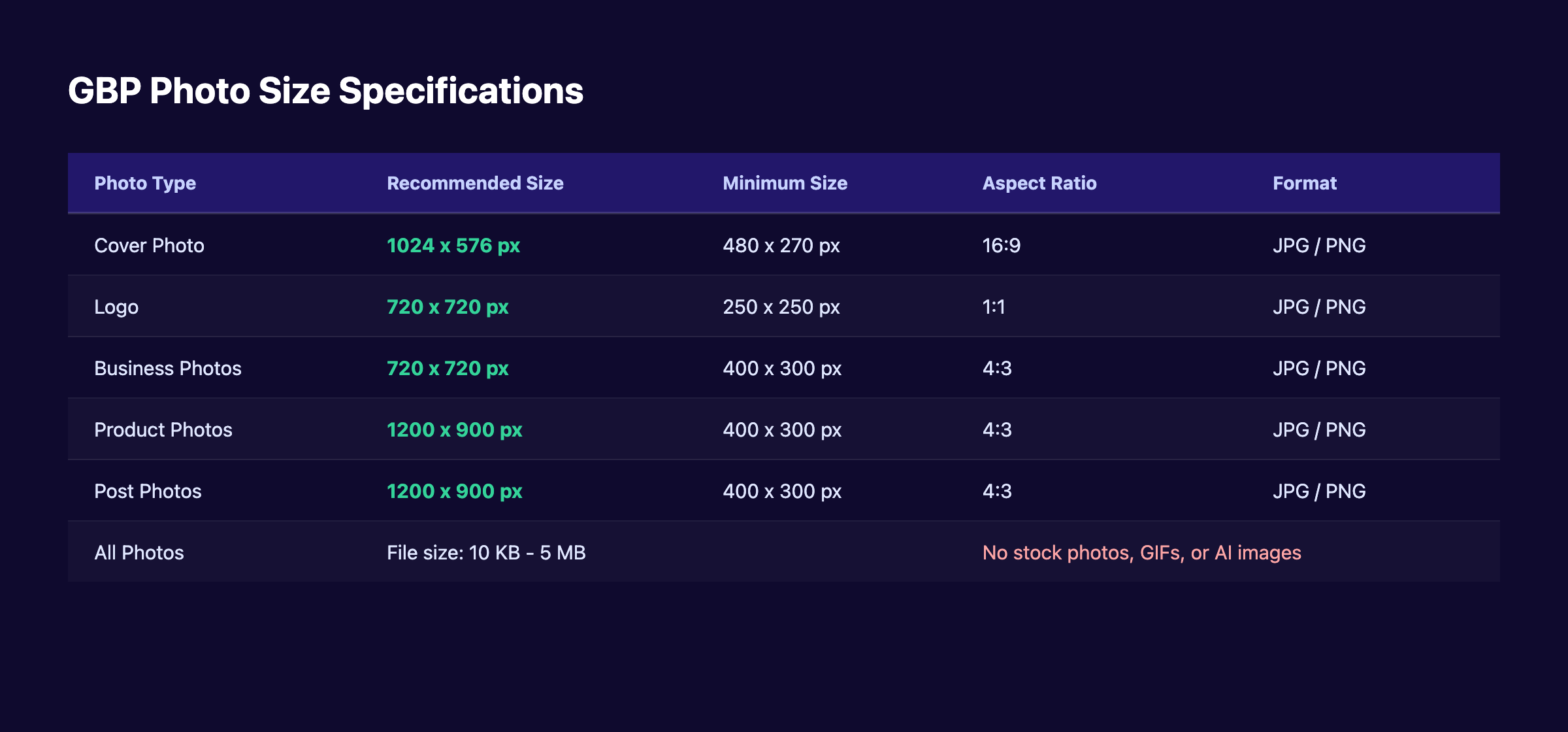The height and width of the screenshot is (732, 1568).
Task: Select the Business Photos row label
Action: [x=168, y=368]
